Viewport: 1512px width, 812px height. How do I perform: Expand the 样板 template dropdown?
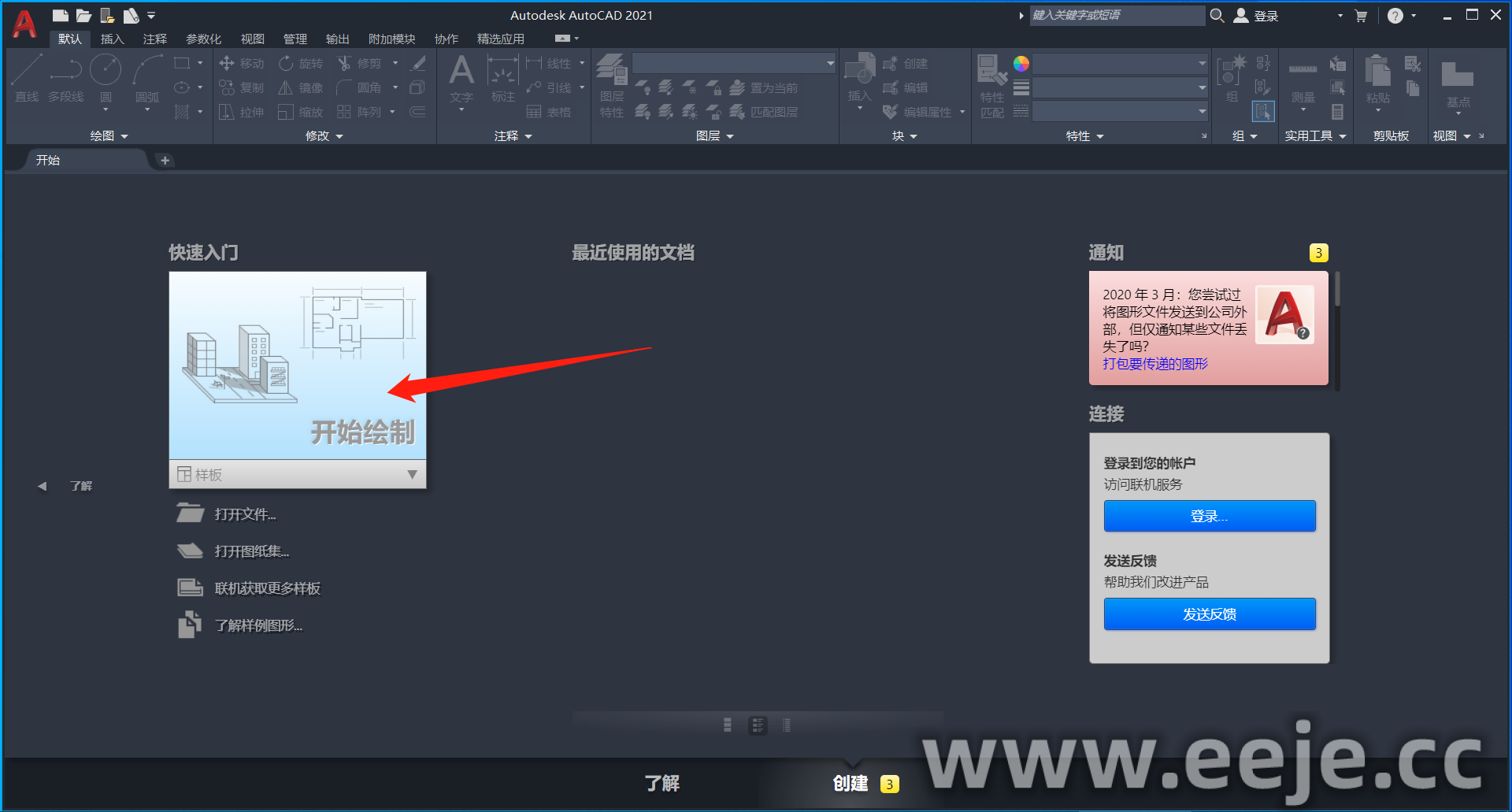(412, 474)
